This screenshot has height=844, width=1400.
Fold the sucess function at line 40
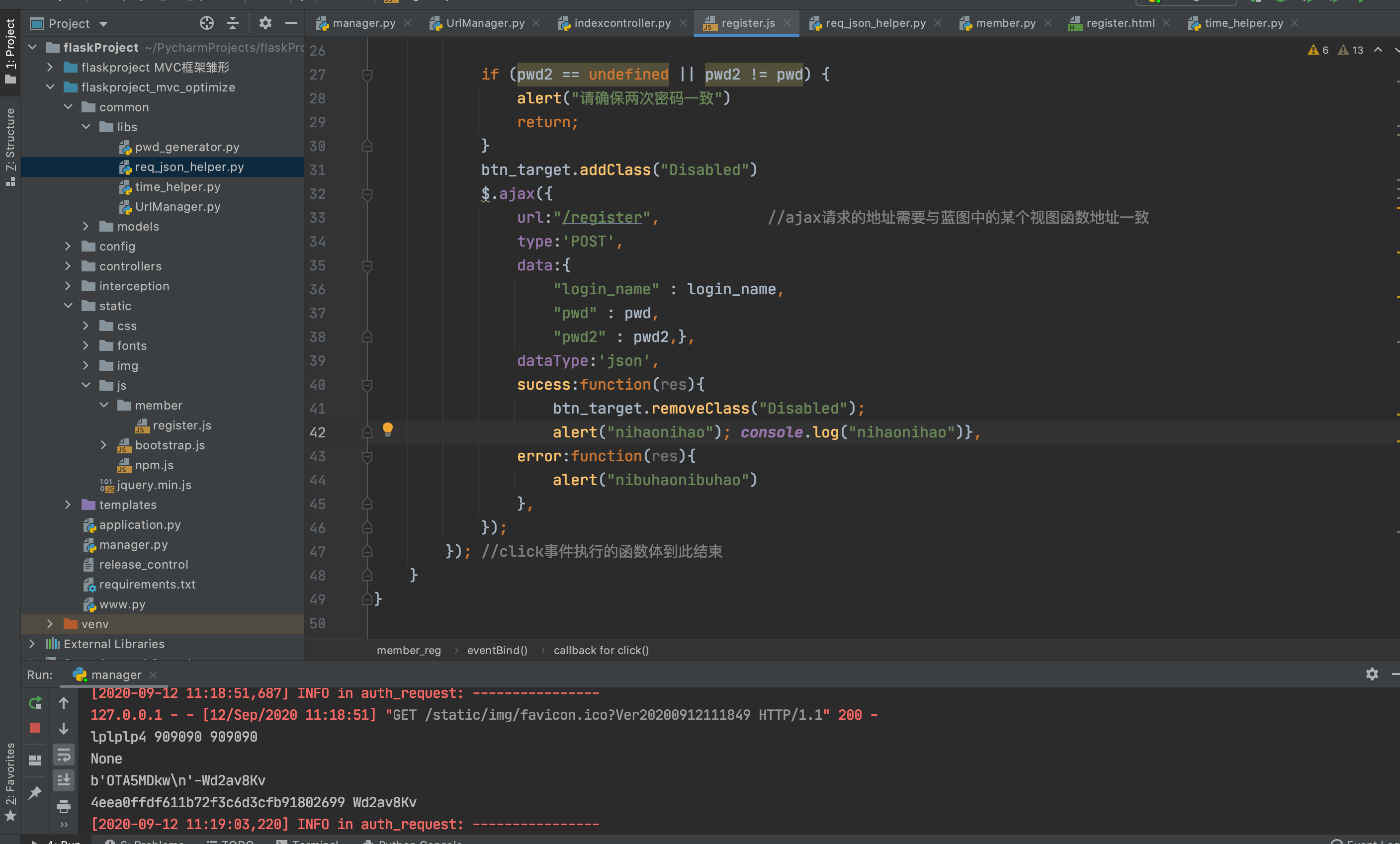tap(367, 385)
